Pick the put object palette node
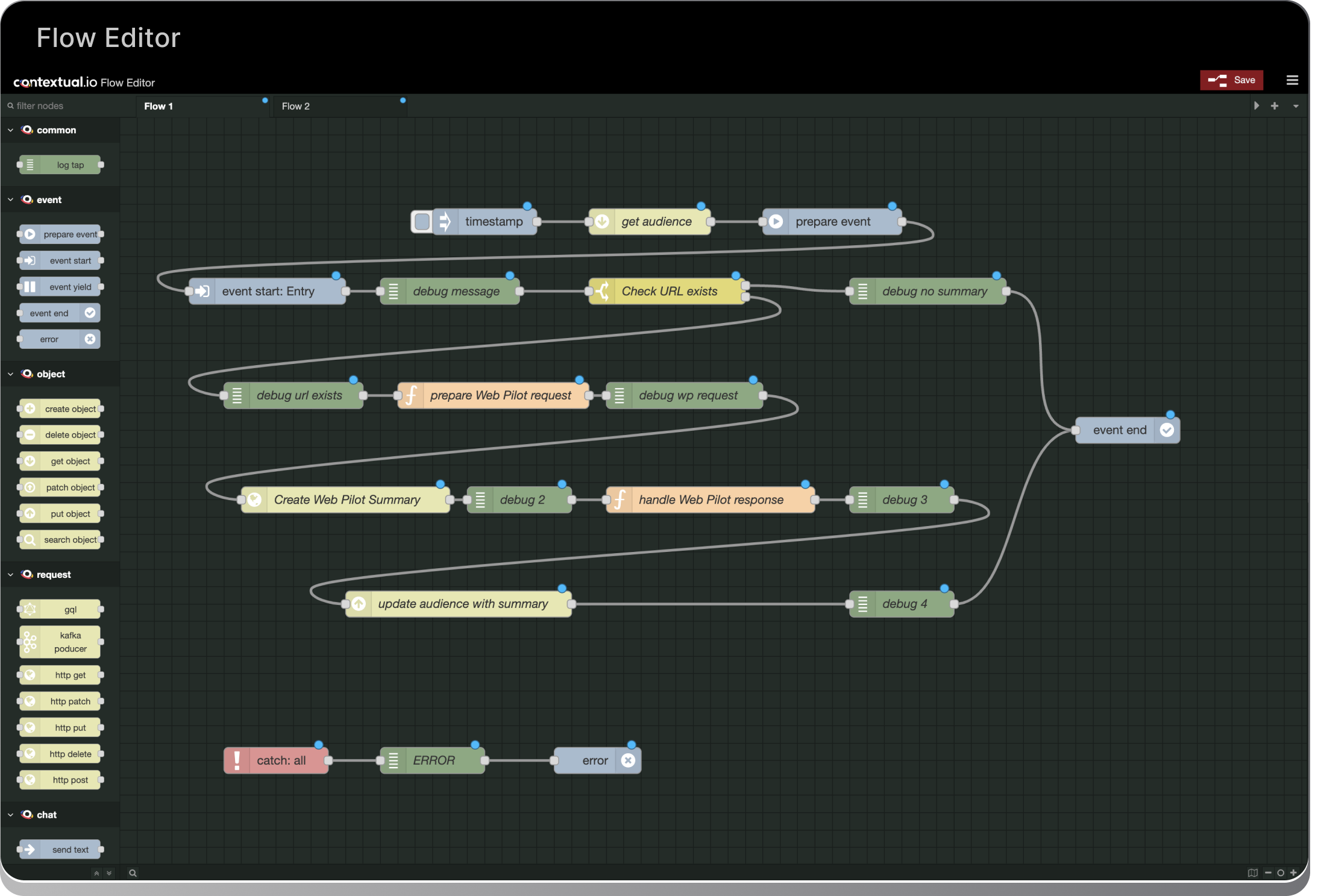This screenshot has height=896, width=1321. [60, 513]
